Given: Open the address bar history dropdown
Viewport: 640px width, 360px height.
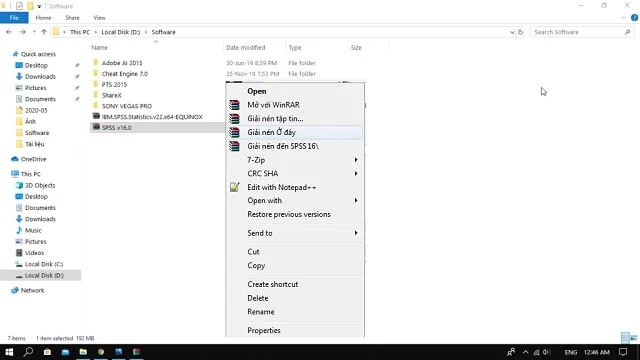Looking at the screenshot, I should coord(512,32).
